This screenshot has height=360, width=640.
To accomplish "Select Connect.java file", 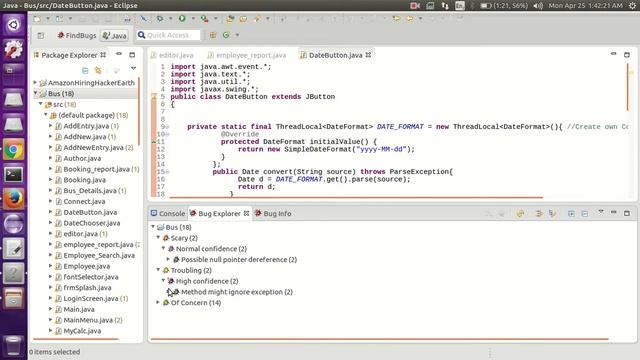I will (84, 201).
